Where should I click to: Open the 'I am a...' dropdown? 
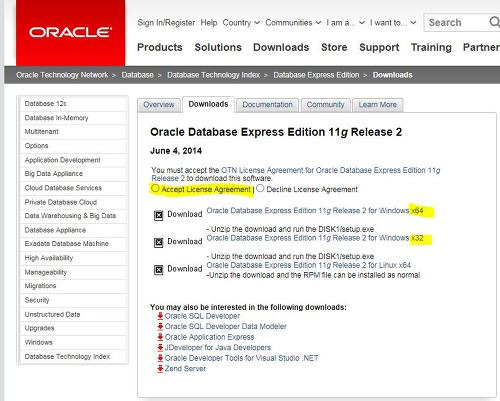(x=345, y=23)
